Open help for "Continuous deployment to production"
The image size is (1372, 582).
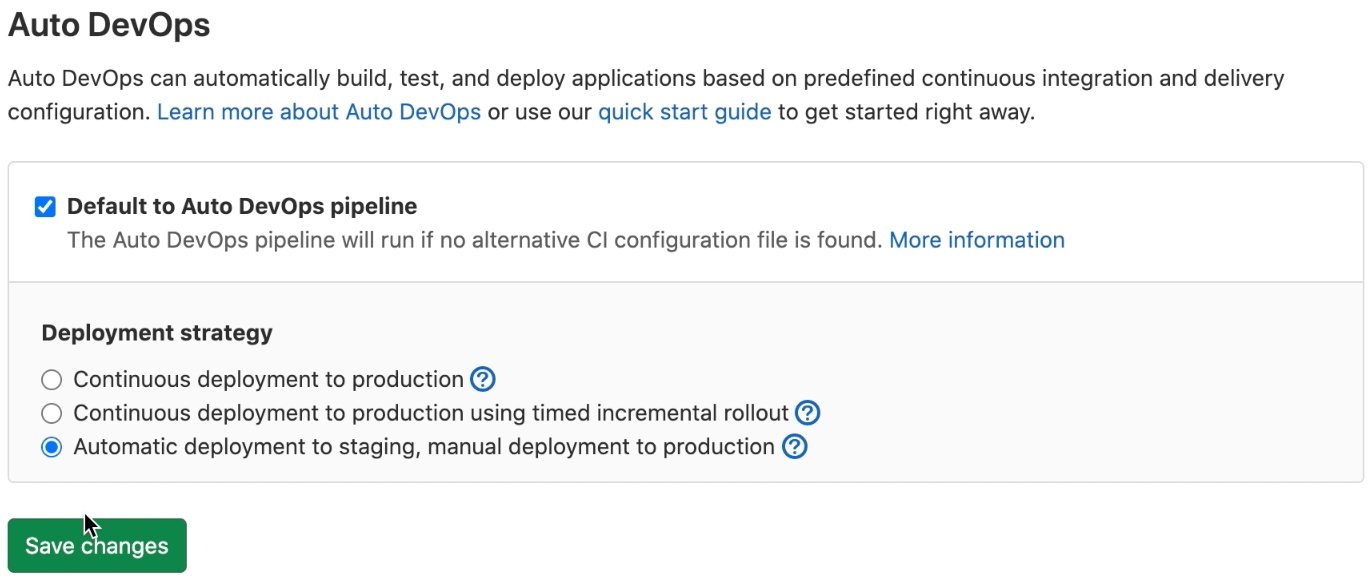click(x=481, y=379)
